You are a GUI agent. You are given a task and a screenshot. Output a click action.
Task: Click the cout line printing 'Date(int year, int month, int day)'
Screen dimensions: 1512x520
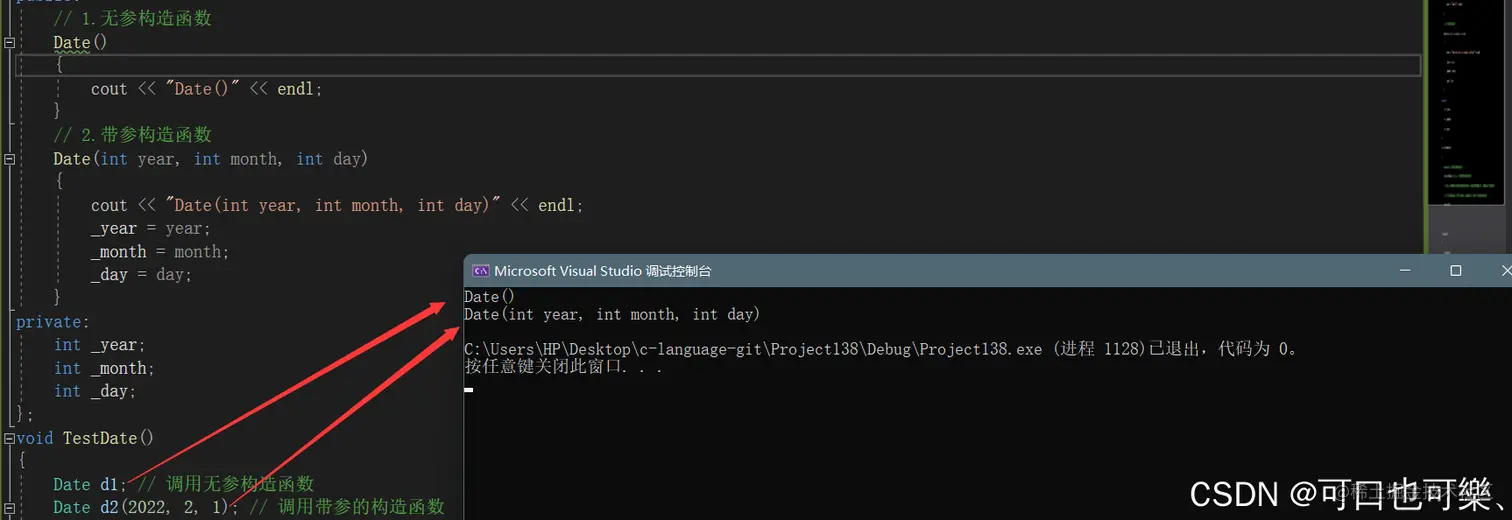coord(337,205)
